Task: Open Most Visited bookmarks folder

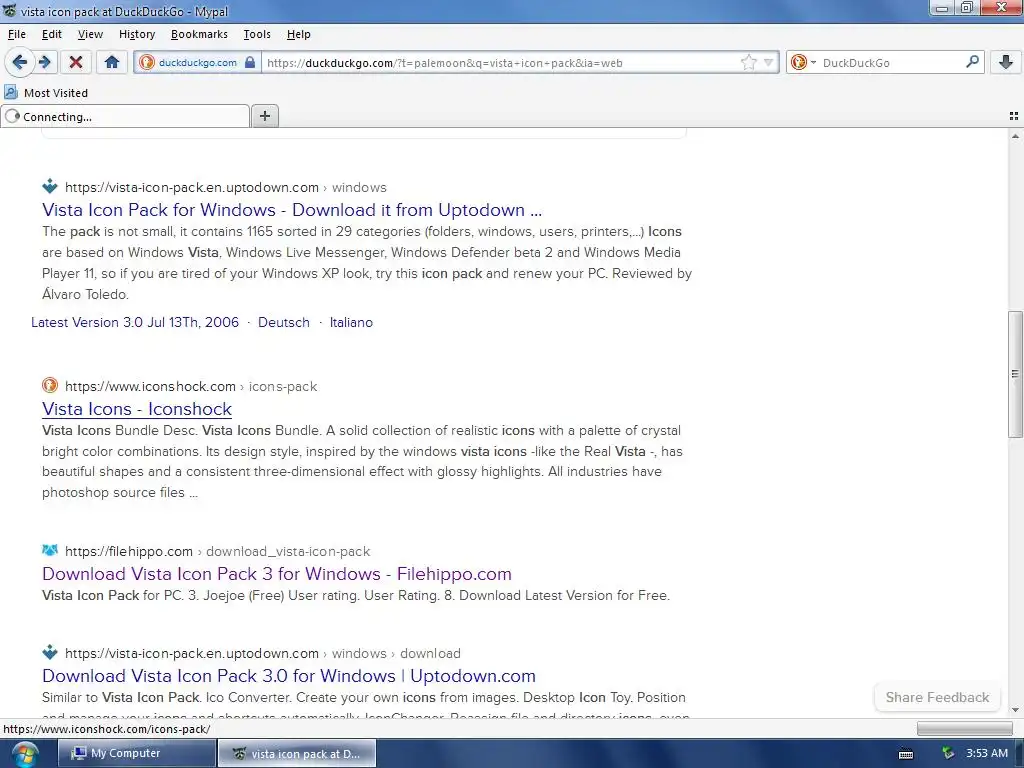Action: click(46, 93)
